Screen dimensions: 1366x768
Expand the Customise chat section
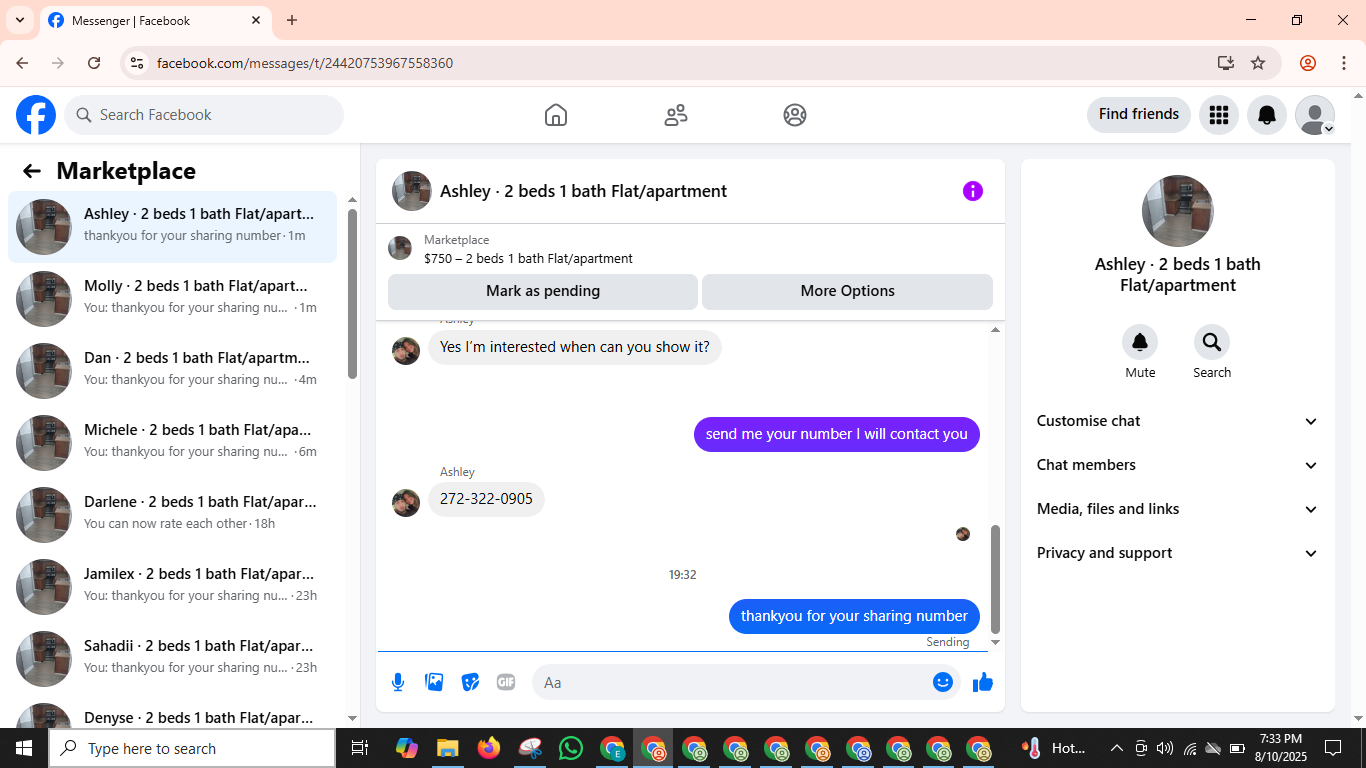click(1178, 421)
